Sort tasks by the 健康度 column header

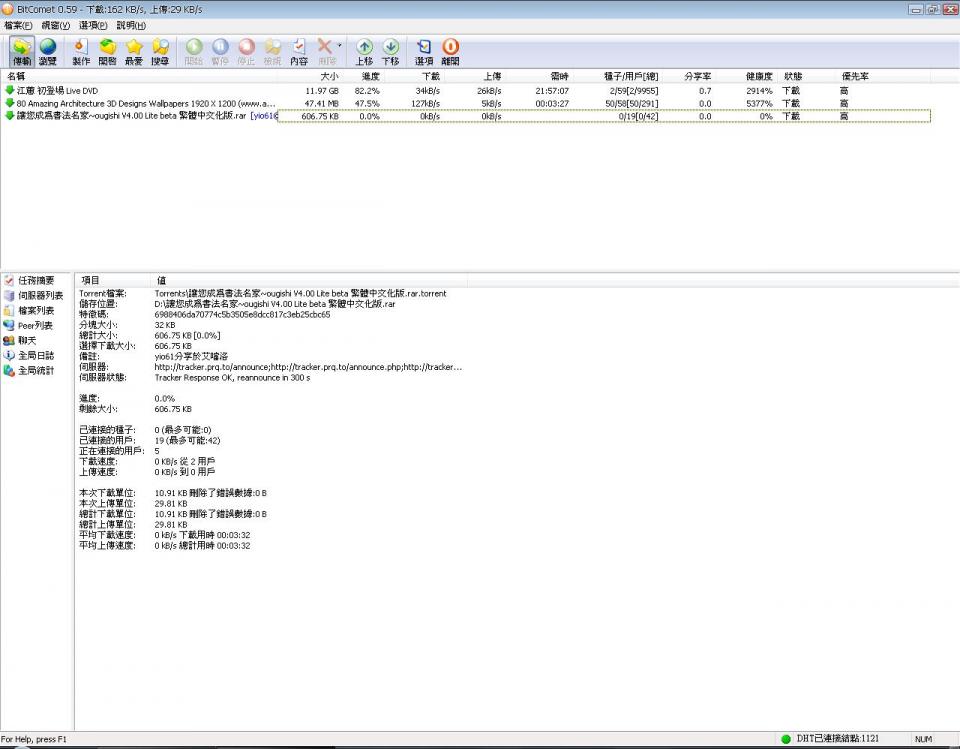tap(758, 76)
